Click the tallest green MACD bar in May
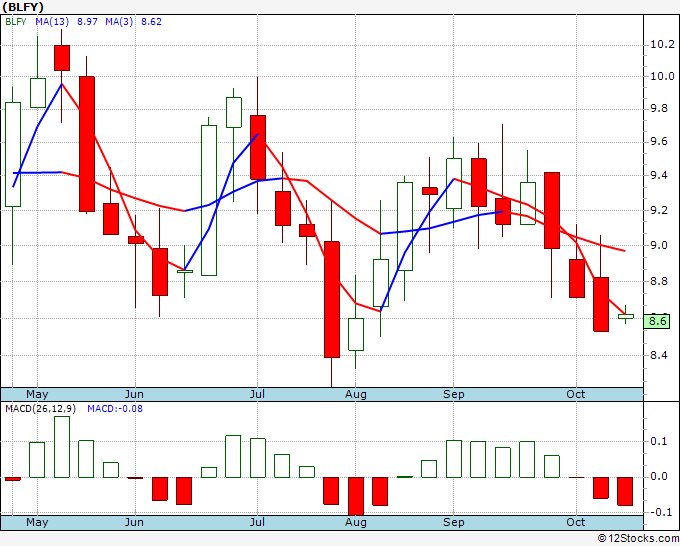680x546 pixels. (x=62, y=447)
